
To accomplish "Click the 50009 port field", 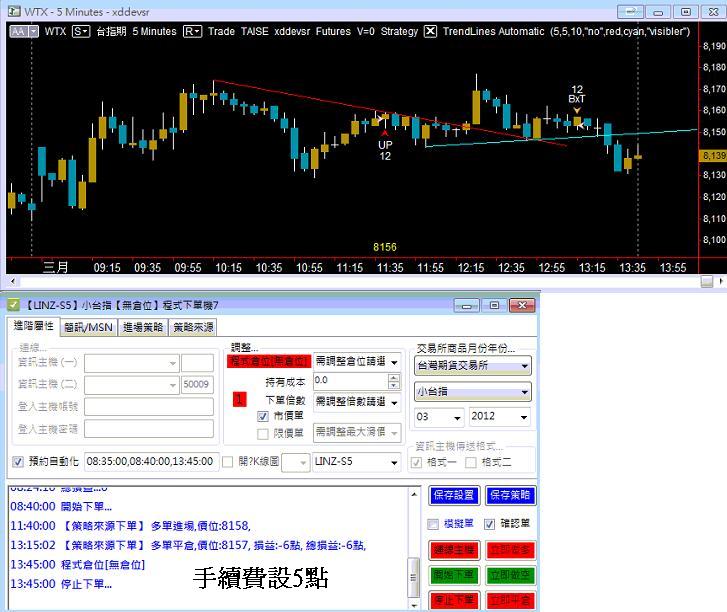I will click(197, 384).
